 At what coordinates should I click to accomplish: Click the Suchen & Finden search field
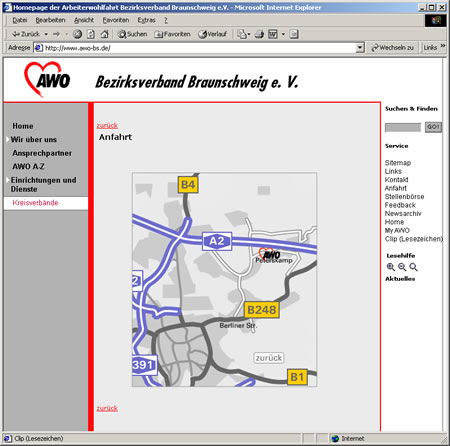click(x=403, y=127)
